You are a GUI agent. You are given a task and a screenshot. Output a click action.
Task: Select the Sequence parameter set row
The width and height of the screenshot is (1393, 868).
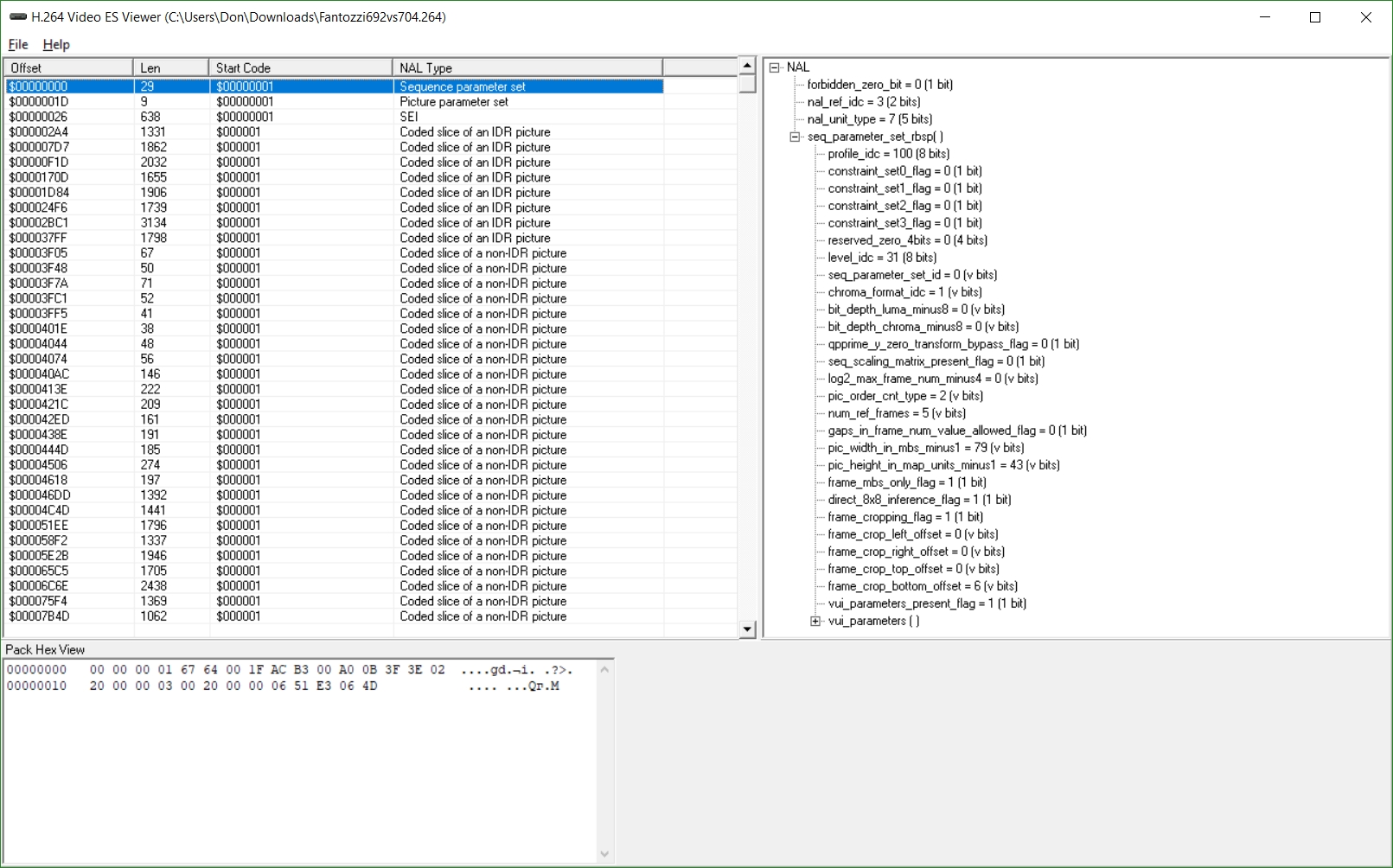(334, 86)
